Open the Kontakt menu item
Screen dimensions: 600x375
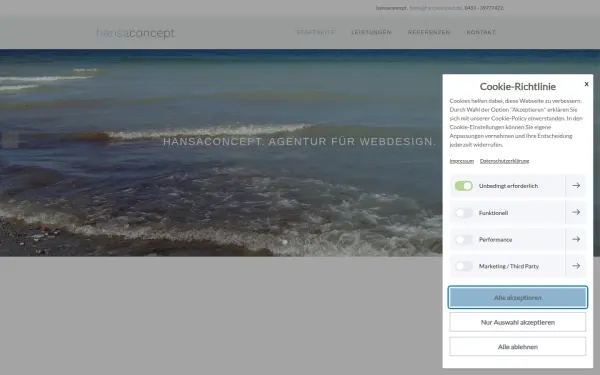[x=481, y=32]
